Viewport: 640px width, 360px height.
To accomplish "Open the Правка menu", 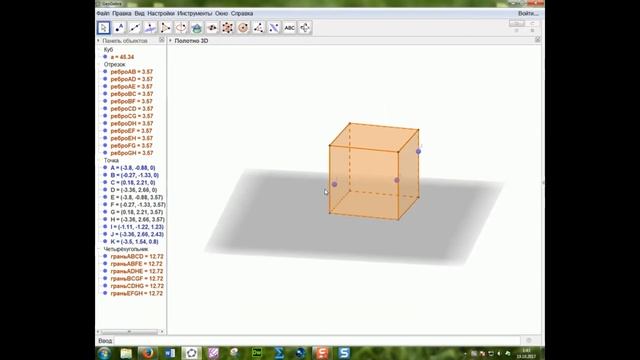I will point(122,13).
